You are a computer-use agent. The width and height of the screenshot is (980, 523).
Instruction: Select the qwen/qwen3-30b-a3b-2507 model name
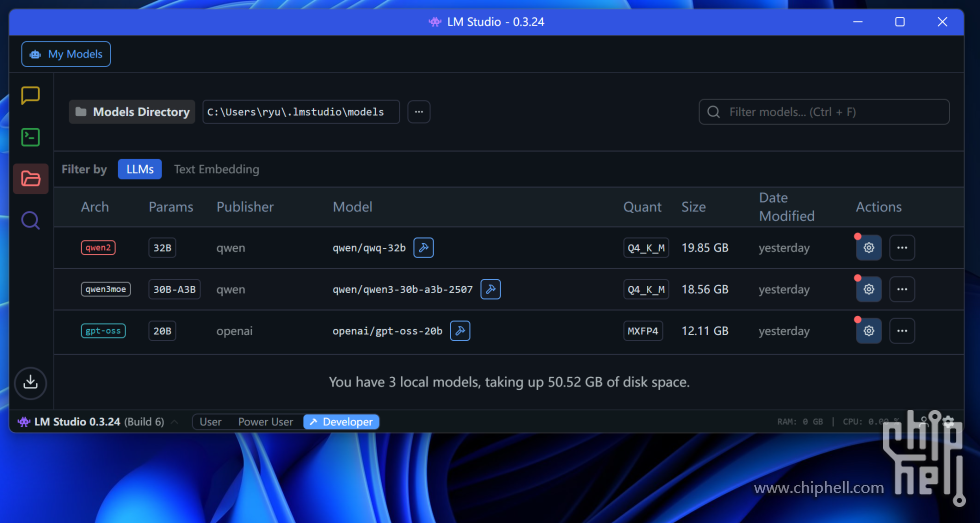[402, 289]
